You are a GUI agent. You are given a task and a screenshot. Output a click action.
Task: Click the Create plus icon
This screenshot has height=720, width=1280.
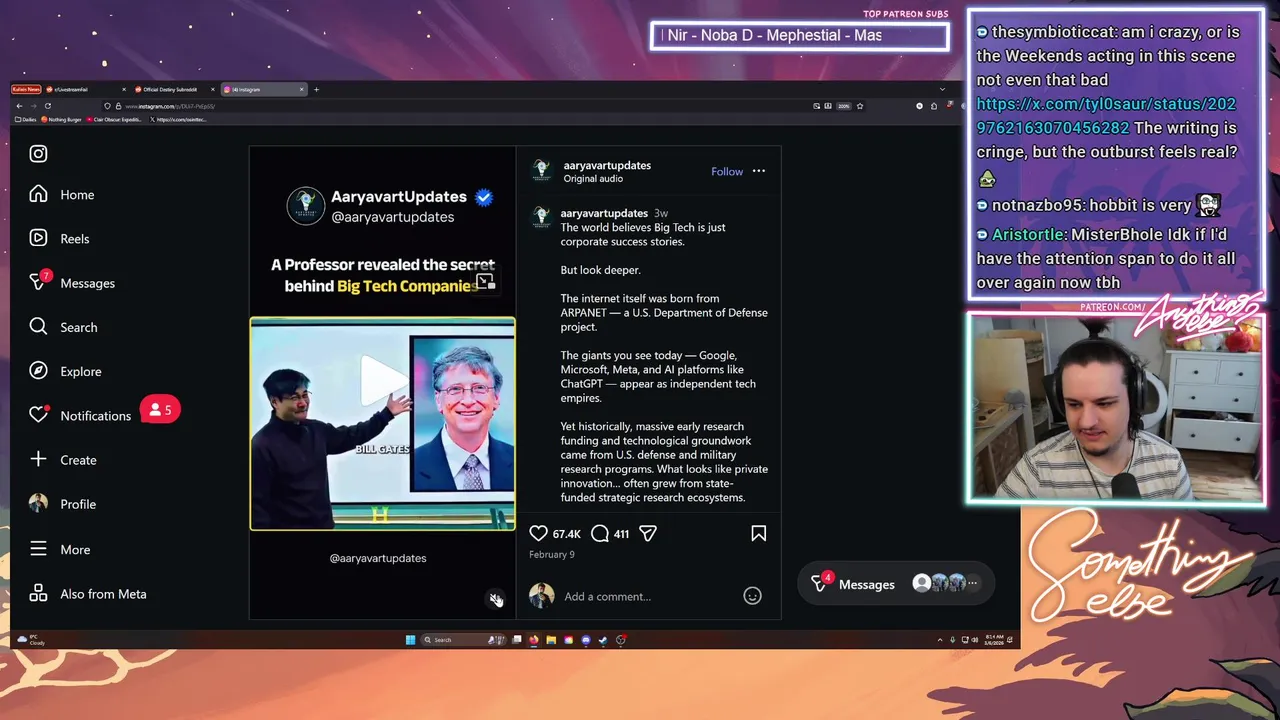pyautogui.click(x=38, y=459)
